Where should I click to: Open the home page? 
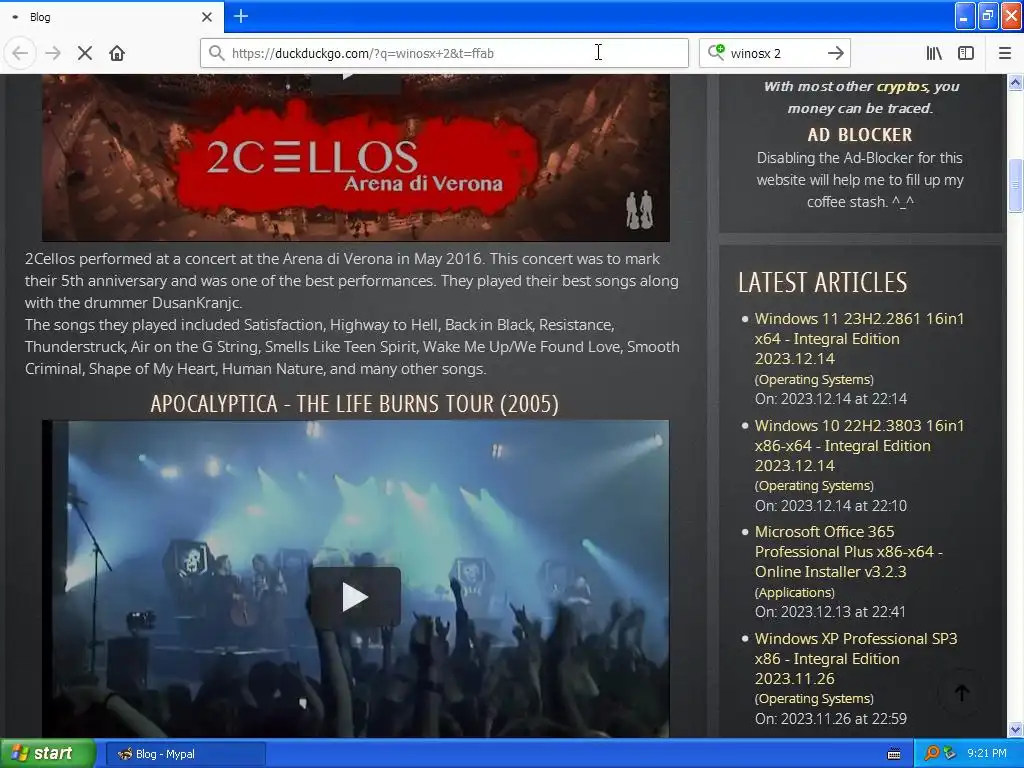[x=117, y=53]
